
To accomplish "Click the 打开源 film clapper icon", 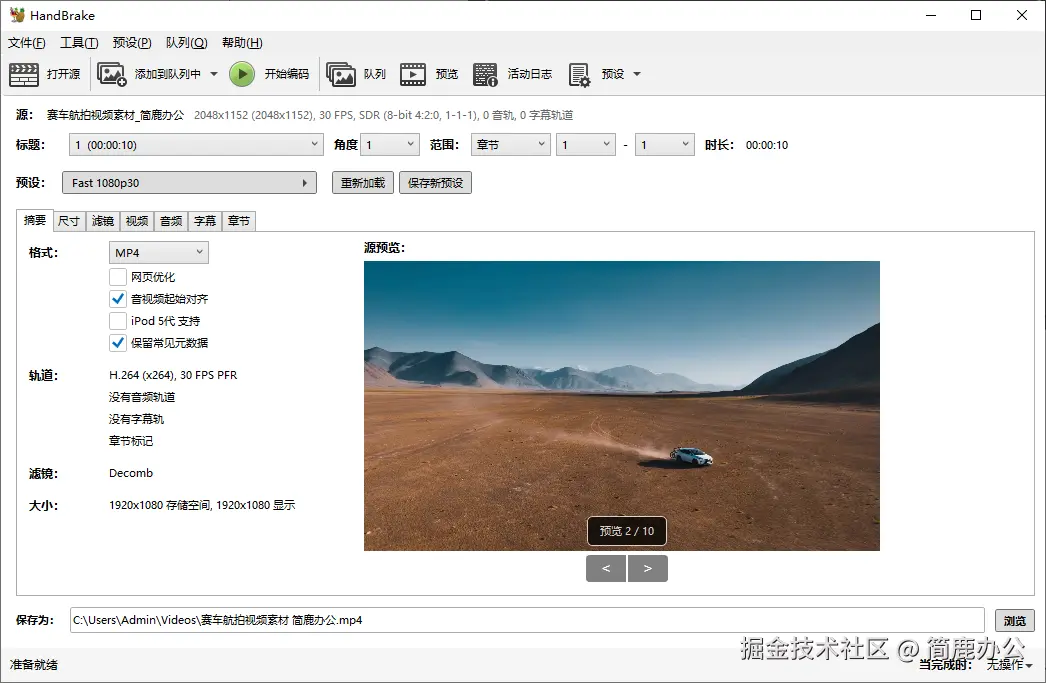I will click(24, 74).
